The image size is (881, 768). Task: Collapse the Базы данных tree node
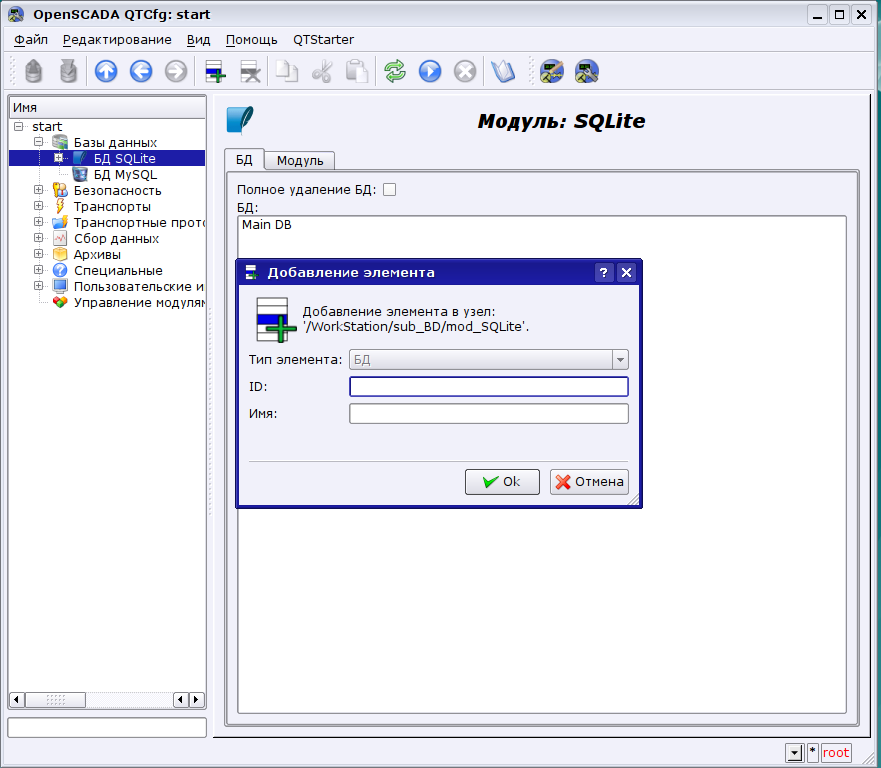pos(39,142)
